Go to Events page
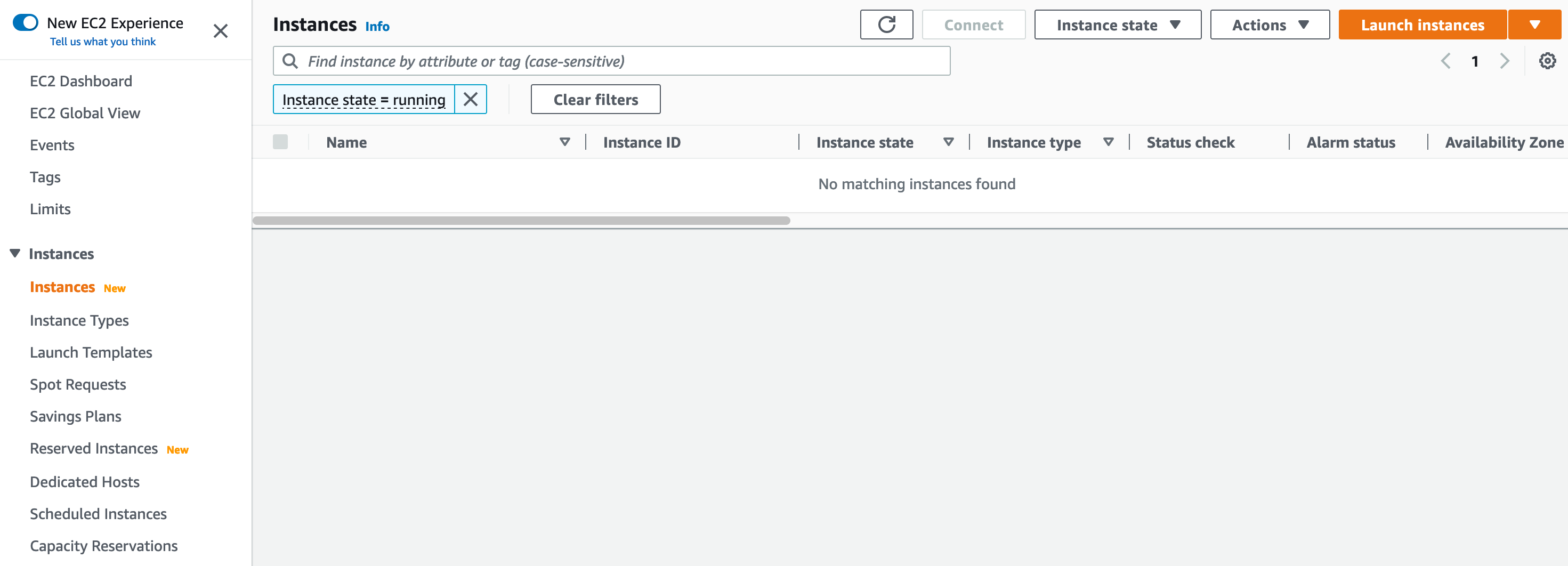This screenshot has height=566, width=1568. coord(52,145)
